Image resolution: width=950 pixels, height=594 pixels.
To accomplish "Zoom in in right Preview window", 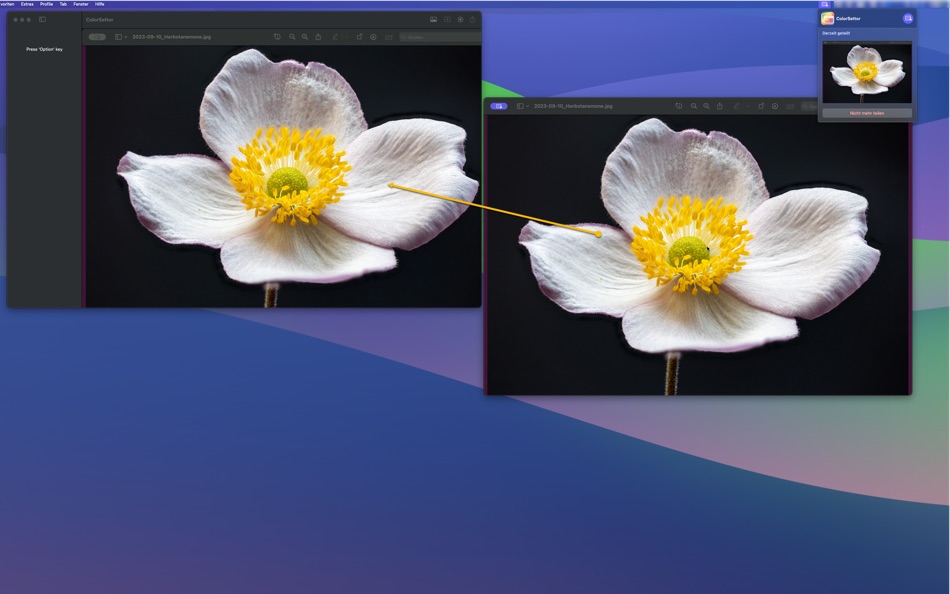I will [x=706, y=106].
